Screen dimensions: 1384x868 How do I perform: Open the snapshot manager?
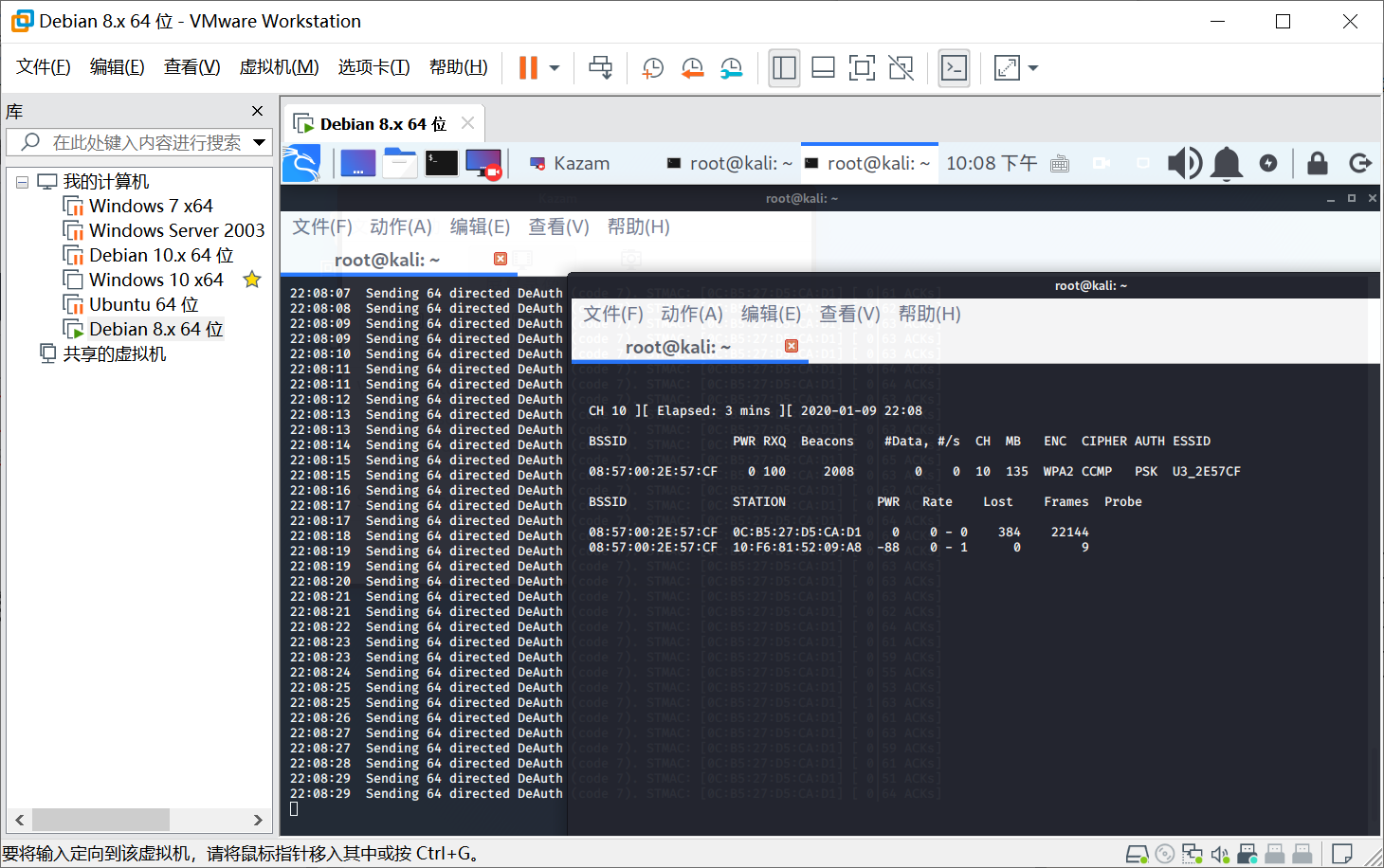[732, 67]
